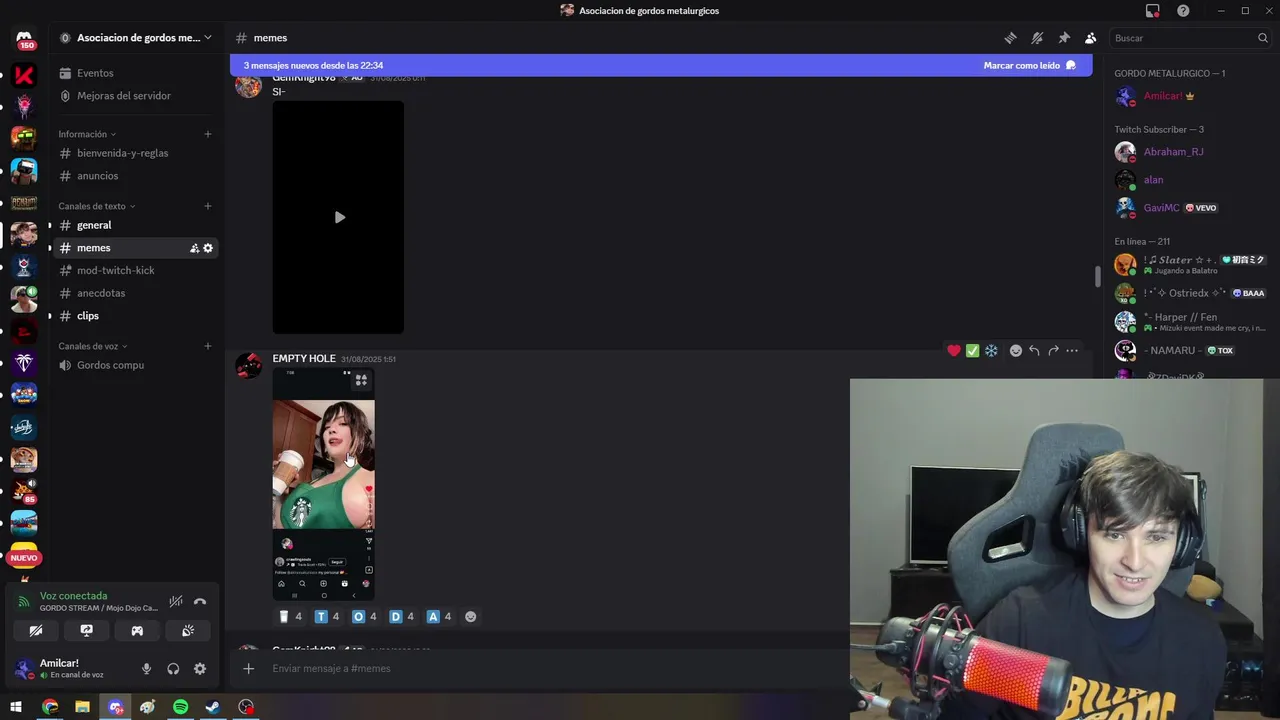
Task: Toggle the cup reaction with count 4
Action: pos(290,617)
